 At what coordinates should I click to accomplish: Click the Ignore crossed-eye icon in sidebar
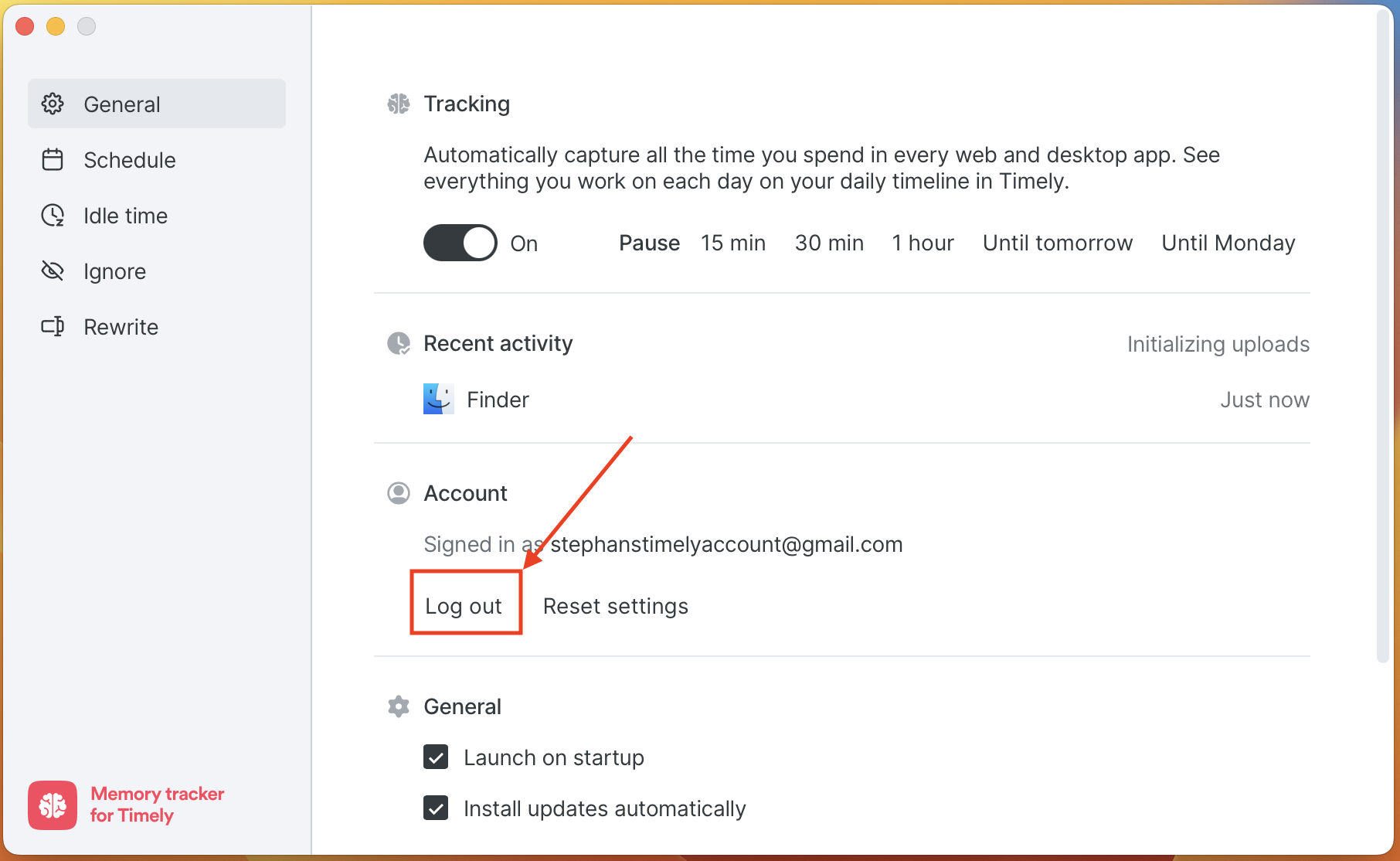click(53, 271)
